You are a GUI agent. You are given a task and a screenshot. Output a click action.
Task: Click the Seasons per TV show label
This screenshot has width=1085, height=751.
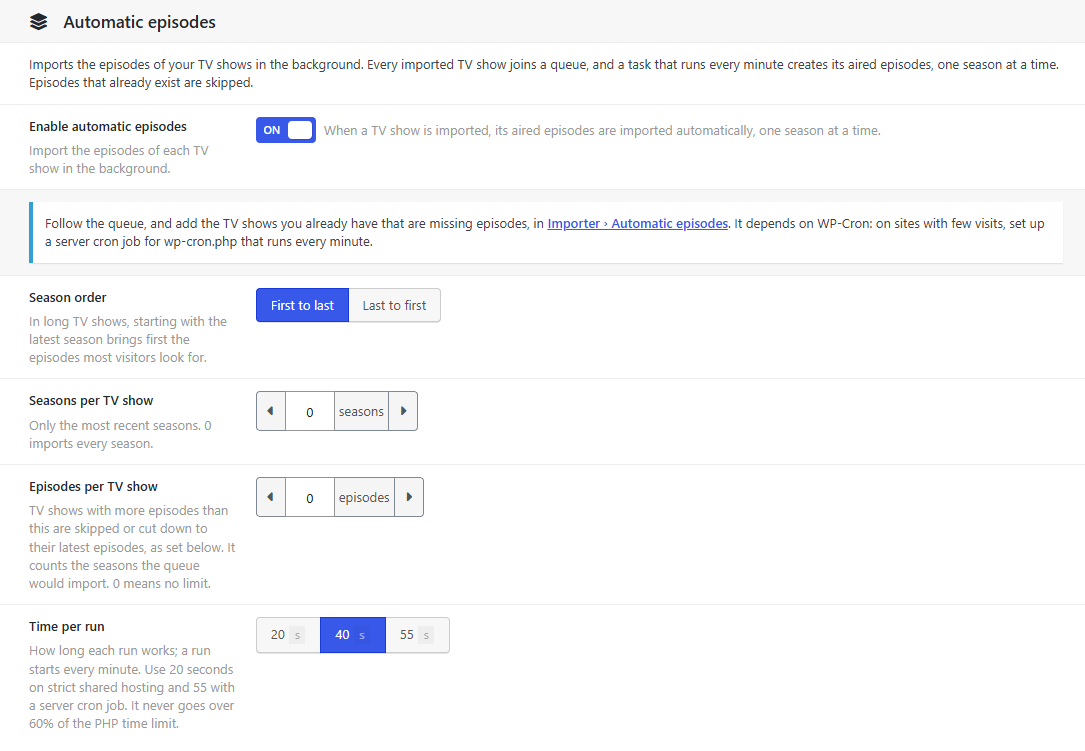tap(91, 401)
